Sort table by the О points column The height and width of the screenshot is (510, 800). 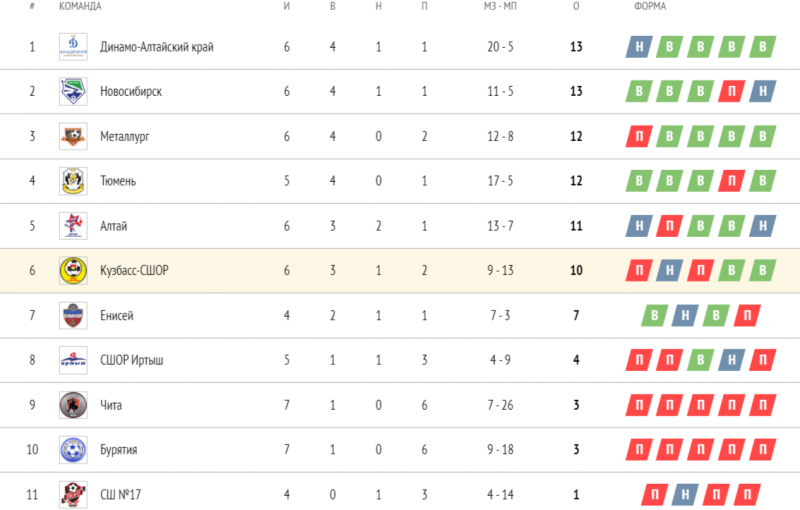[x=576, y=7]
